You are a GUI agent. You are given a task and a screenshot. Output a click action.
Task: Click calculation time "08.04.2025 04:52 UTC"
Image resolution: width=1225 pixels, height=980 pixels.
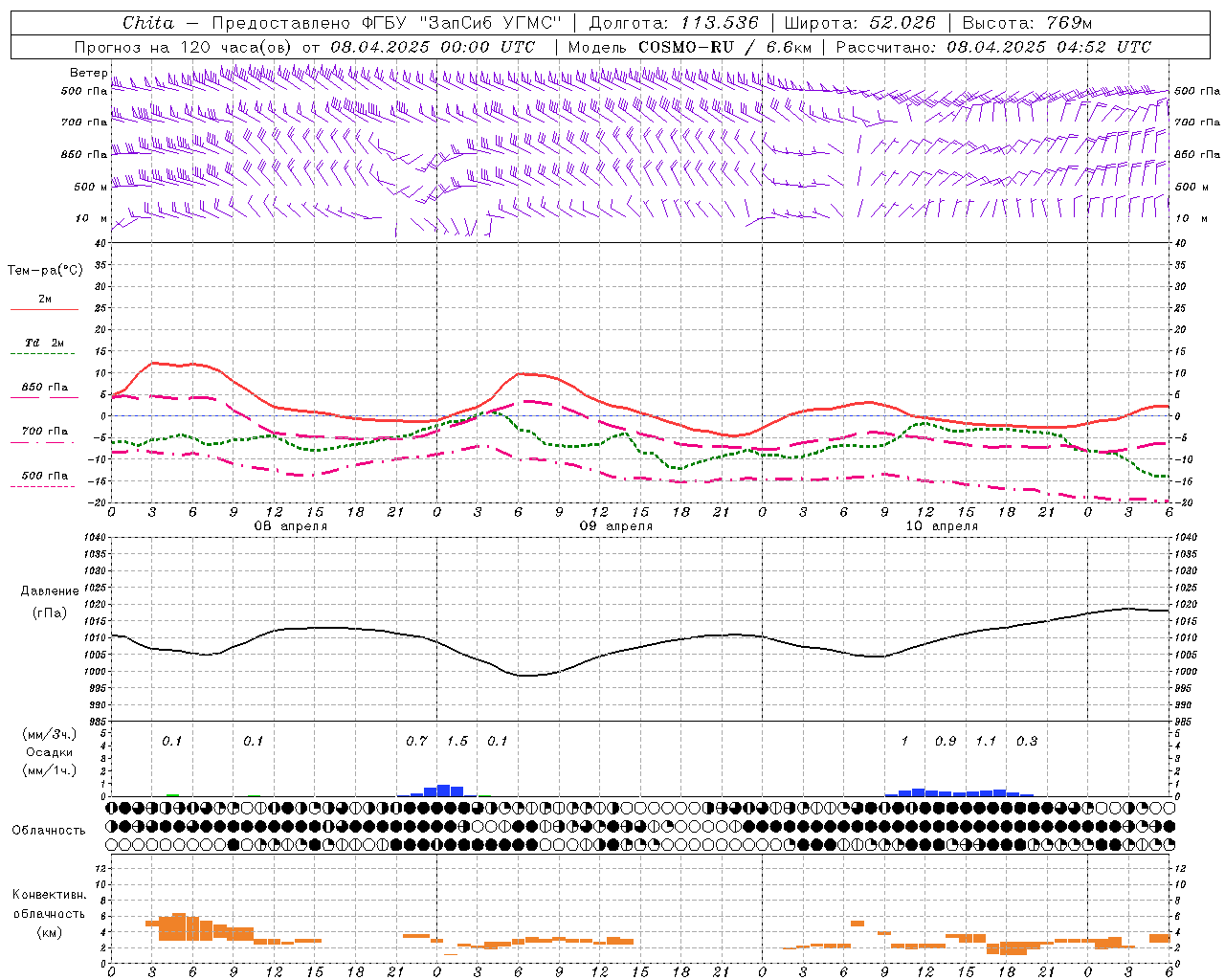1049,47
